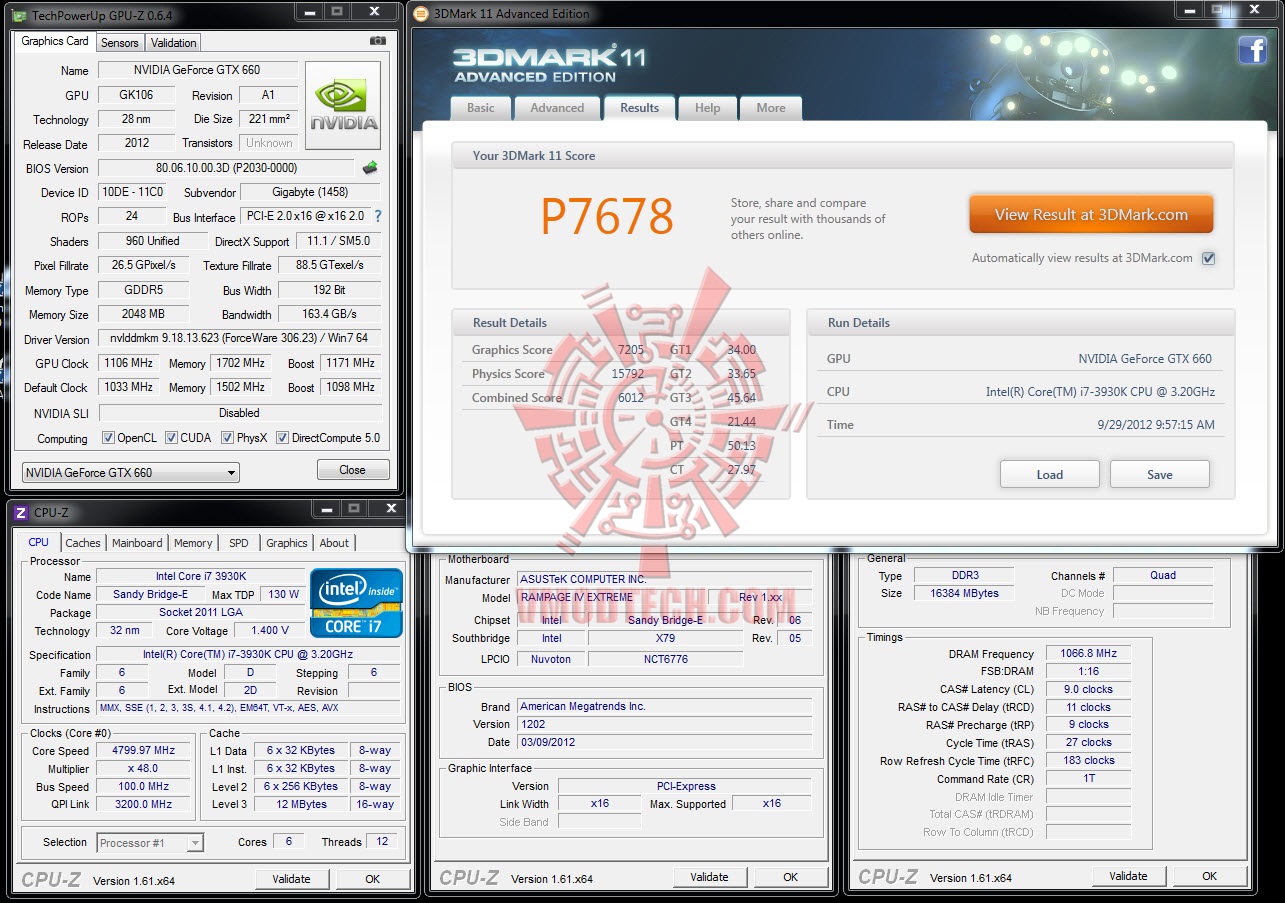Image resolution: width=1285 pixels, height=903 pixels.
Task: Click OK in the Motherboard CPU-Z window
Action: pos(790,877)
